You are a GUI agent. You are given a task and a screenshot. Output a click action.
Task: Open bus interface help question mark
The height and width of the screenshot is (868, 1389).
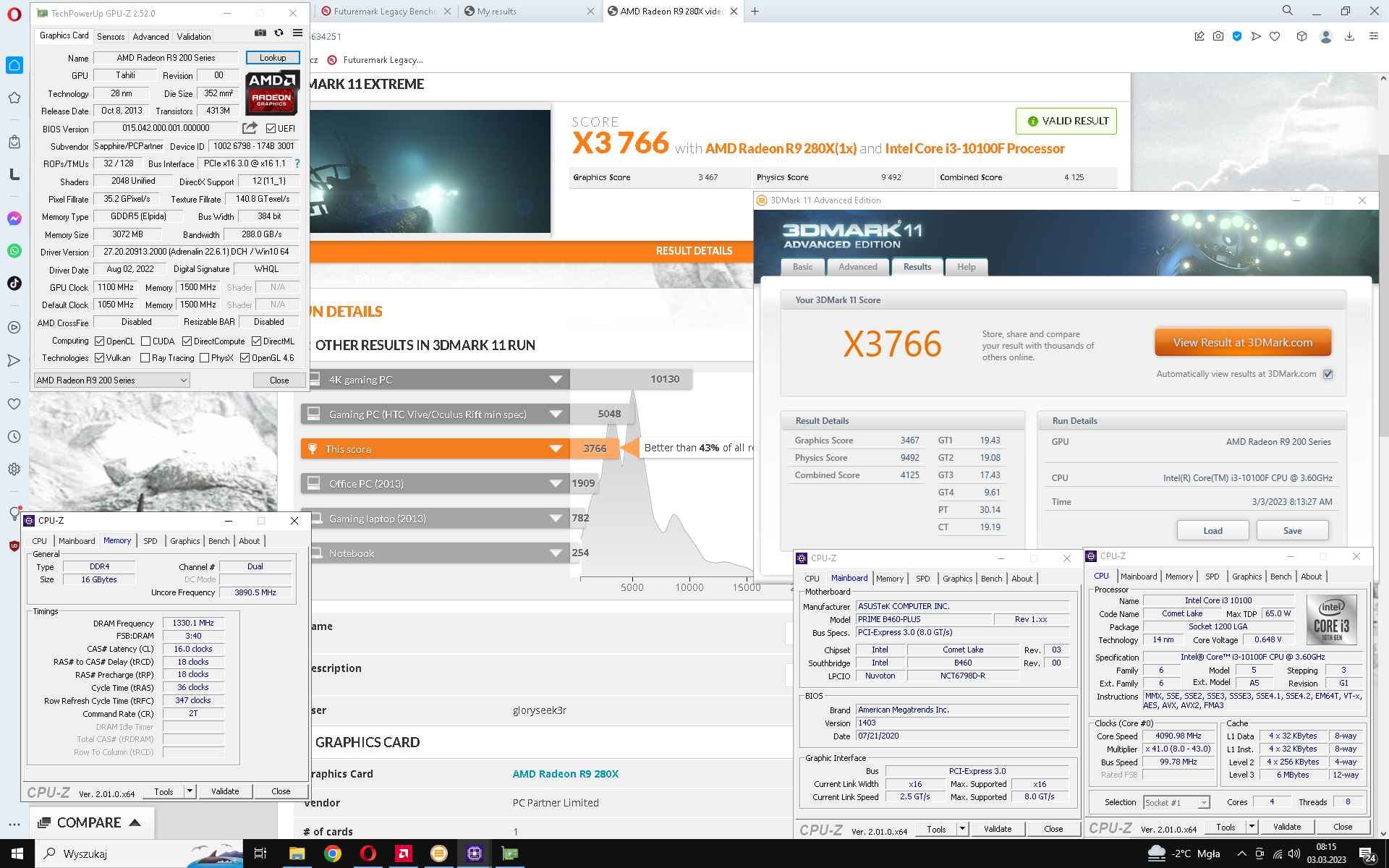coord(297,163)
